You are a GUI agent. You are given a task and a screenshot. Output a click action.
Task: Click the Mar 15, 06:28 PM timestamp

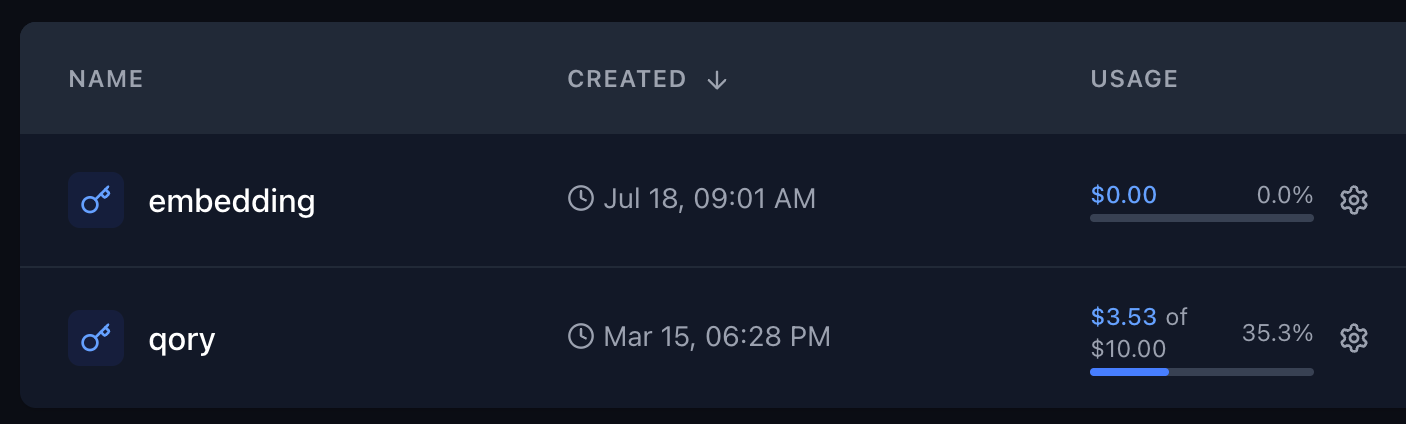(x=717, y=336)
